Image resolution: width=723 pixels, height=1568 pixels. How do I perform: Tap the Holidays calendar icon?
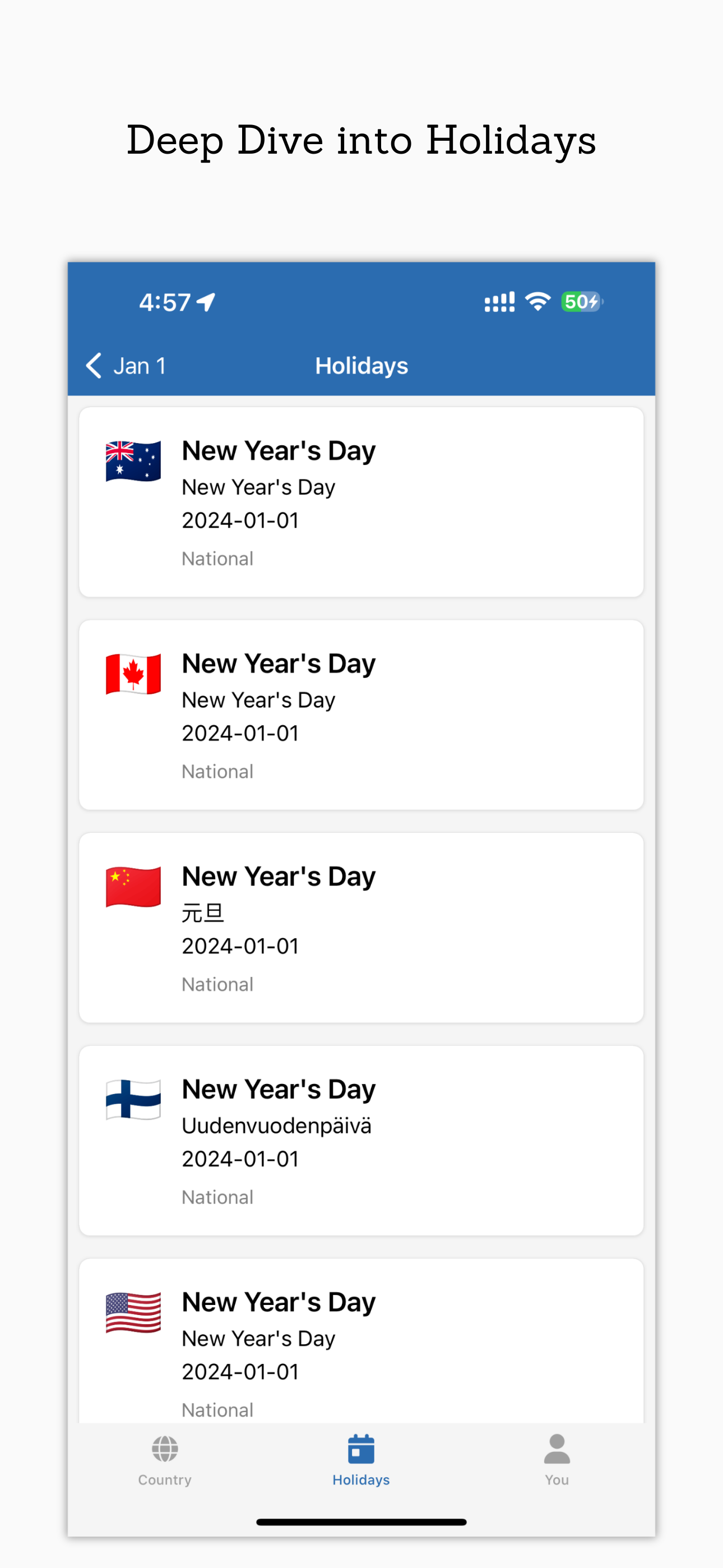pos(361,1449)
